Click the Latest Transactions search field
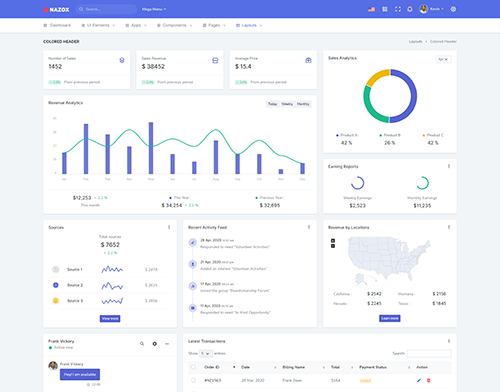This screenshot has height=392, width=500. [x=429, y=353]
